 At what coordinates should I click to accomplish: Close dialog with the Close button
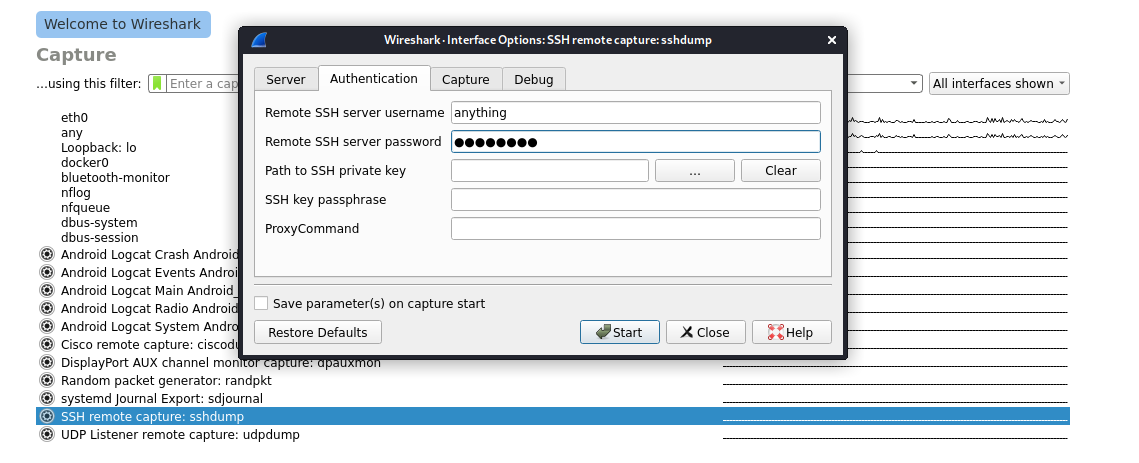click(x=705, y=332)
